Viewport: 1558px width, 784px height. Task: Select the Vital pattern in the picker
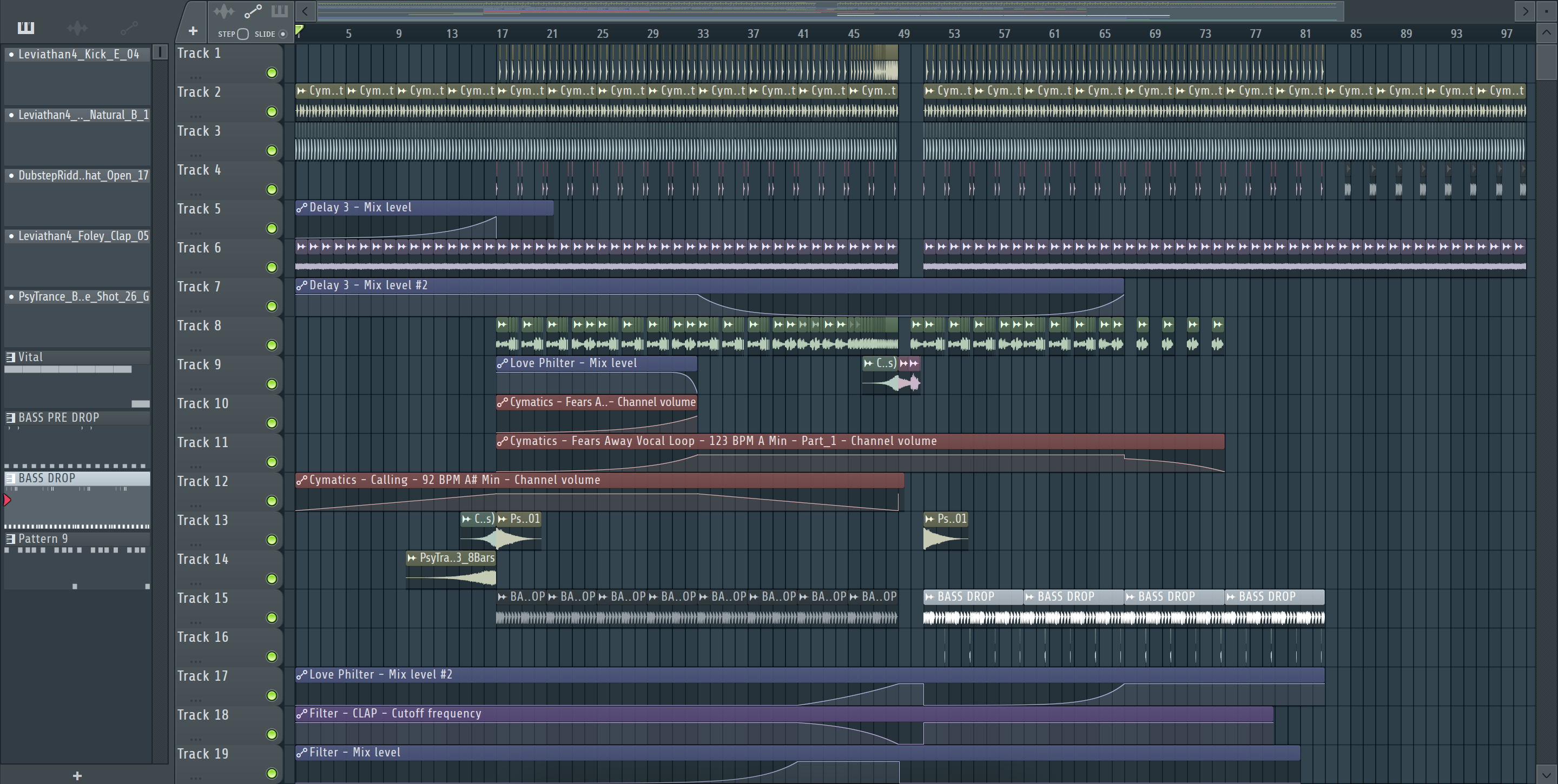coord(78,357)
